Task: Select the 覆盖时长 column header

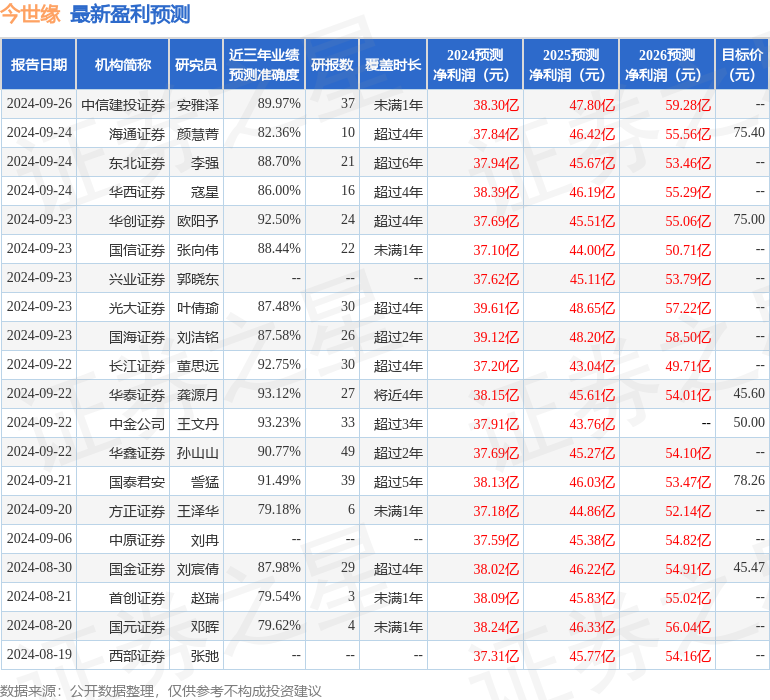Action: (393, 64)
